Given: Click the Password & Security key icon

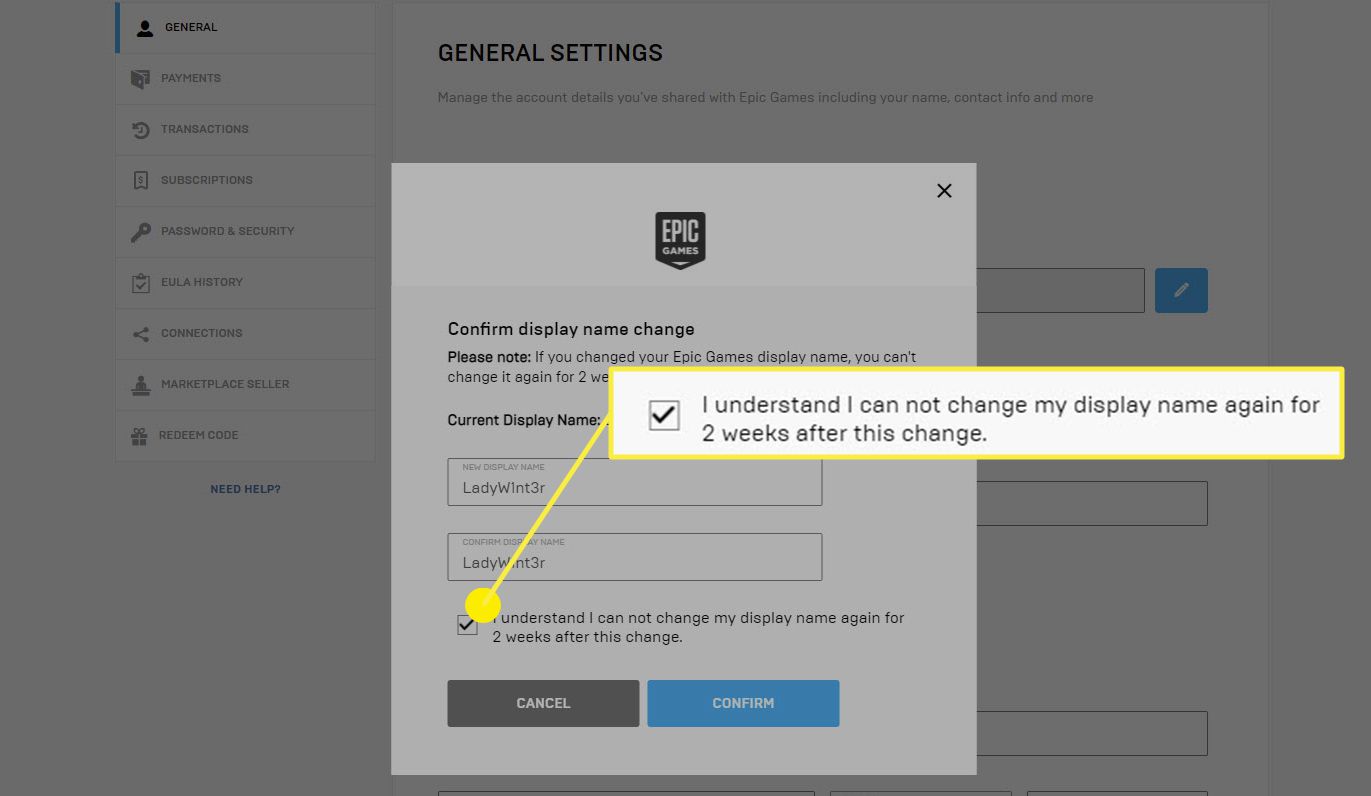Looking at the screenshot, I should coord(141,232).
